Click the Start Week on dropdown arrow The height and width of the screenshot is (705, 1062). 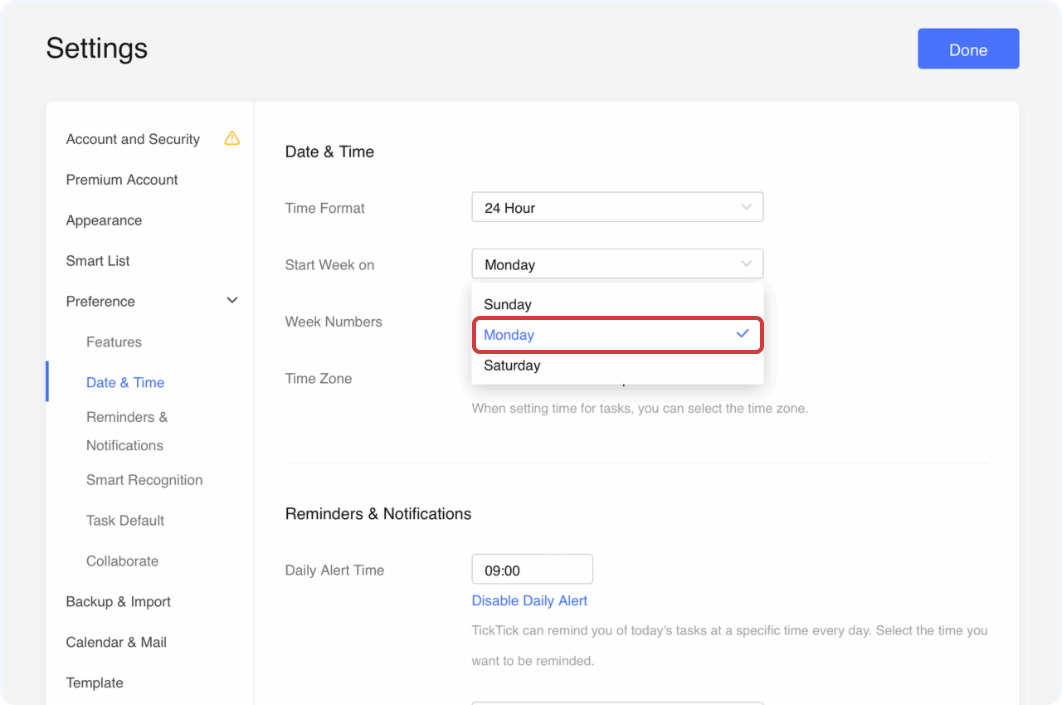click(745, 263)
